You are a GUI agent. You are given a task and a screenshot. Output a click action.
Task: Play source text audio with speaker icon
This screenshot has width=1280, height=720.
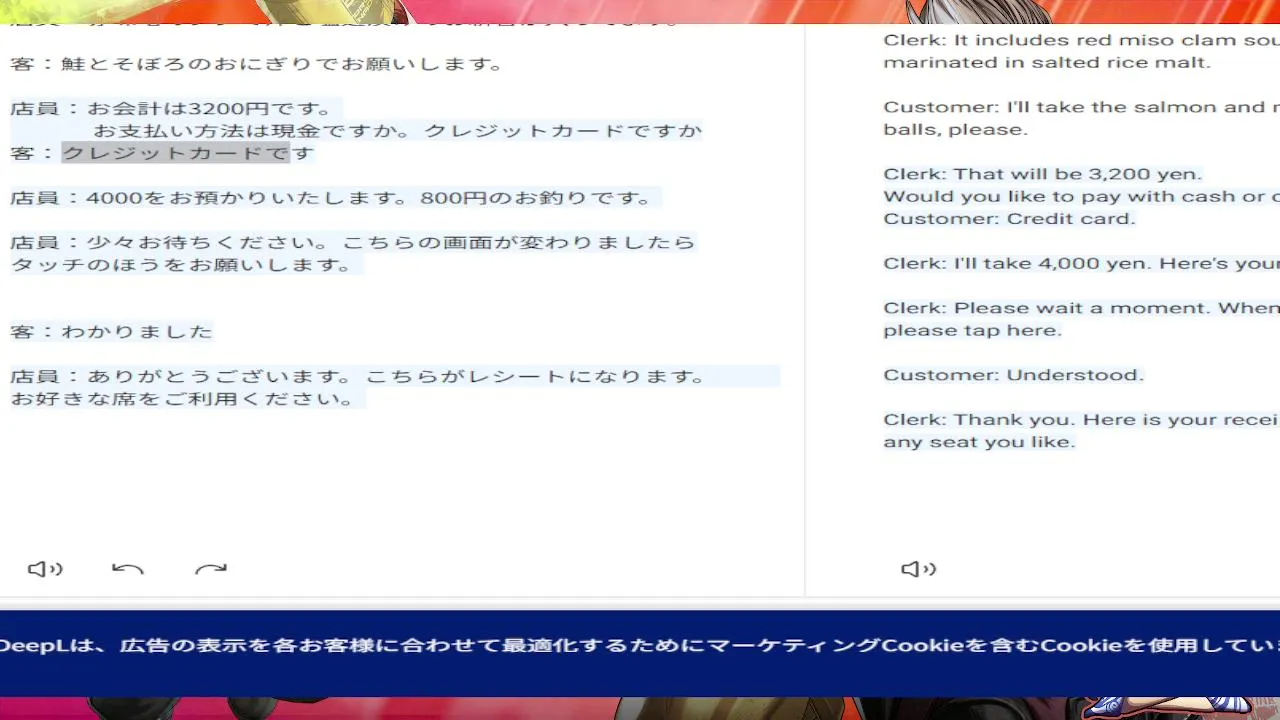click(45, 569)
